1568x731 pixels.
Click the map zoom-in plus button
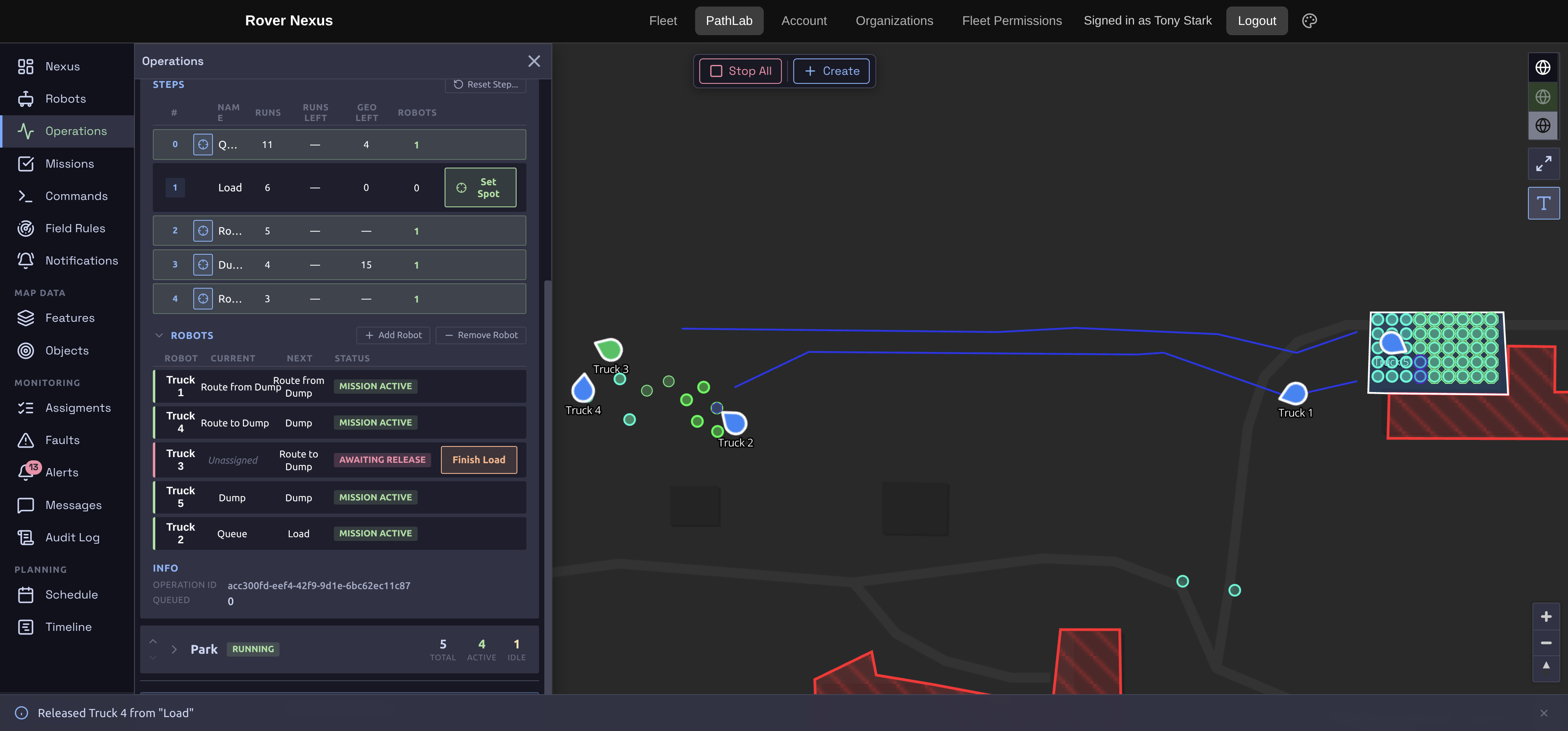point(1546,617)
